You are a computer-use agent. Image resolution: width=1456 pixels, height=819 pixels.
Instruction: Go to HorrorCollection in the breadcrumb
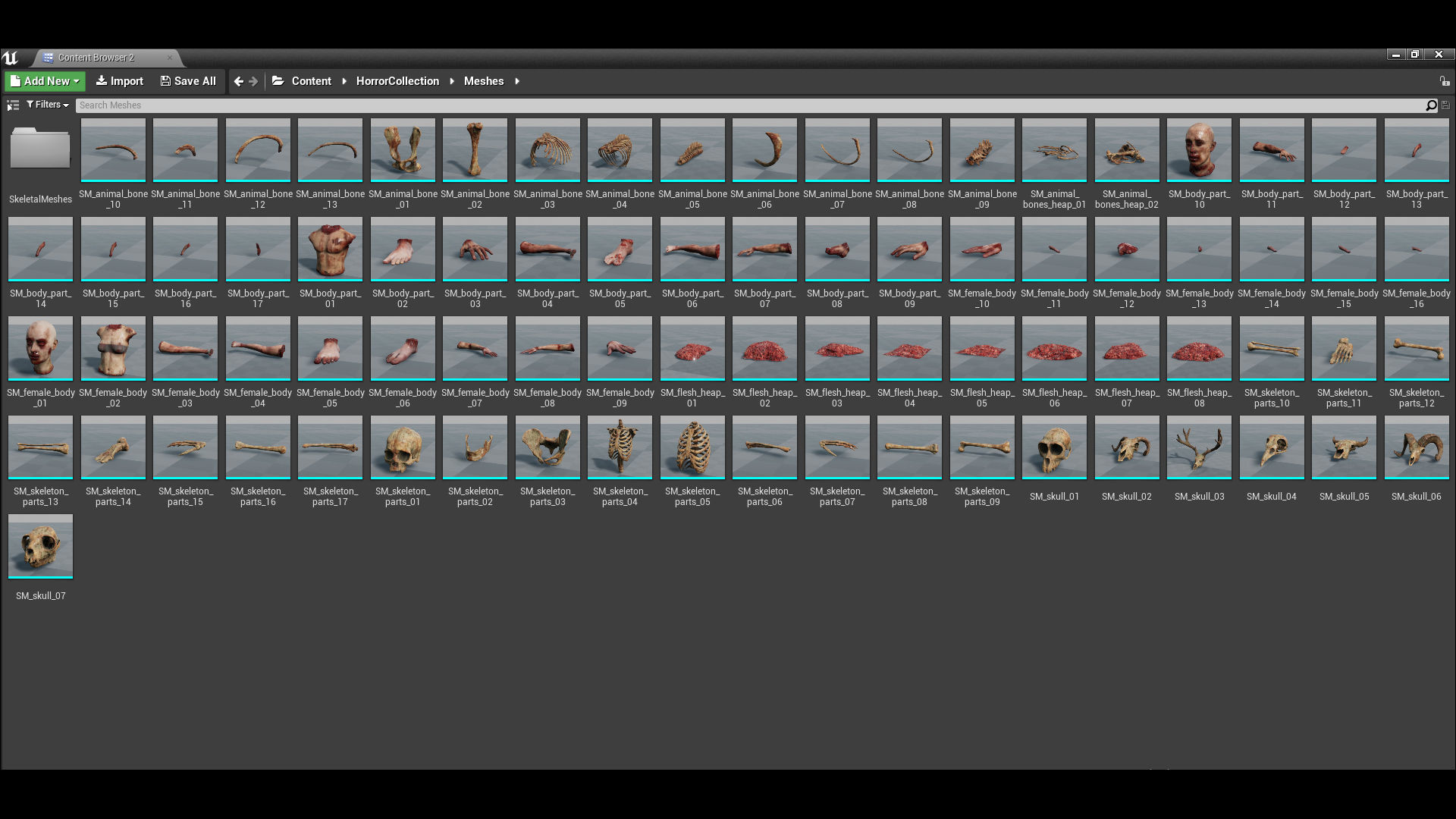pos(397,81)
